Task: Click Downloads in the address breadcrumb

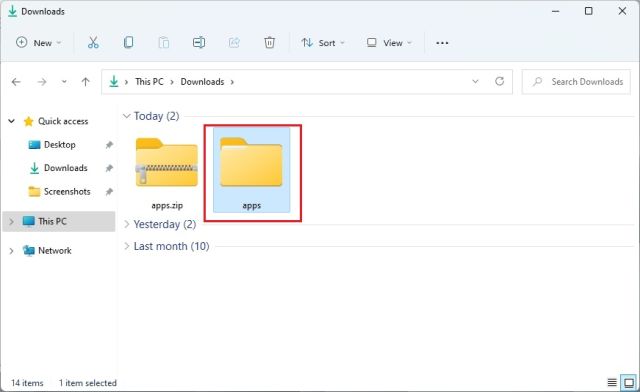Action: [202, 82]
